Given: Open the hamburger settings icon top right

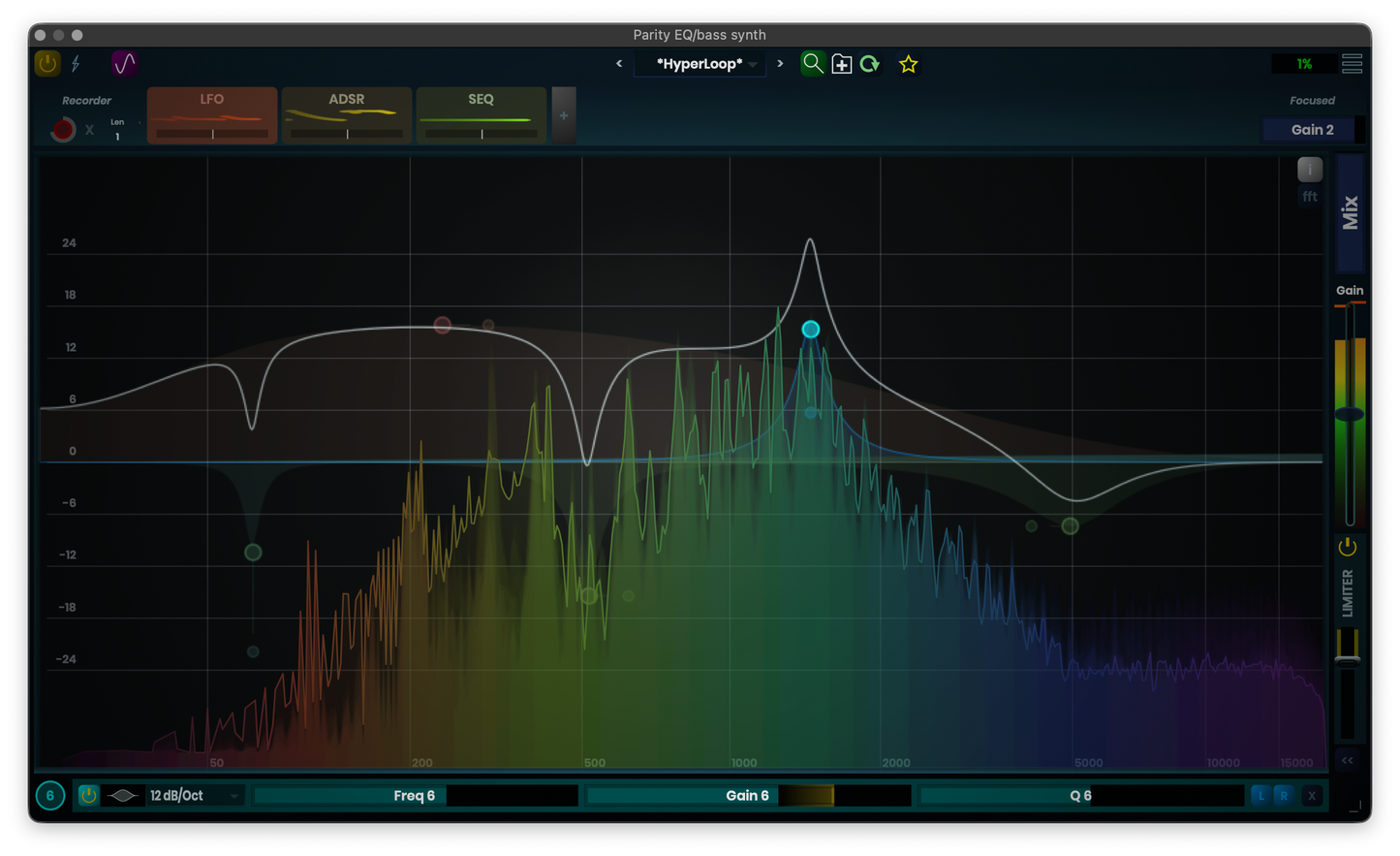Looking at the screenshot, I should click(x=1353, y=62).
